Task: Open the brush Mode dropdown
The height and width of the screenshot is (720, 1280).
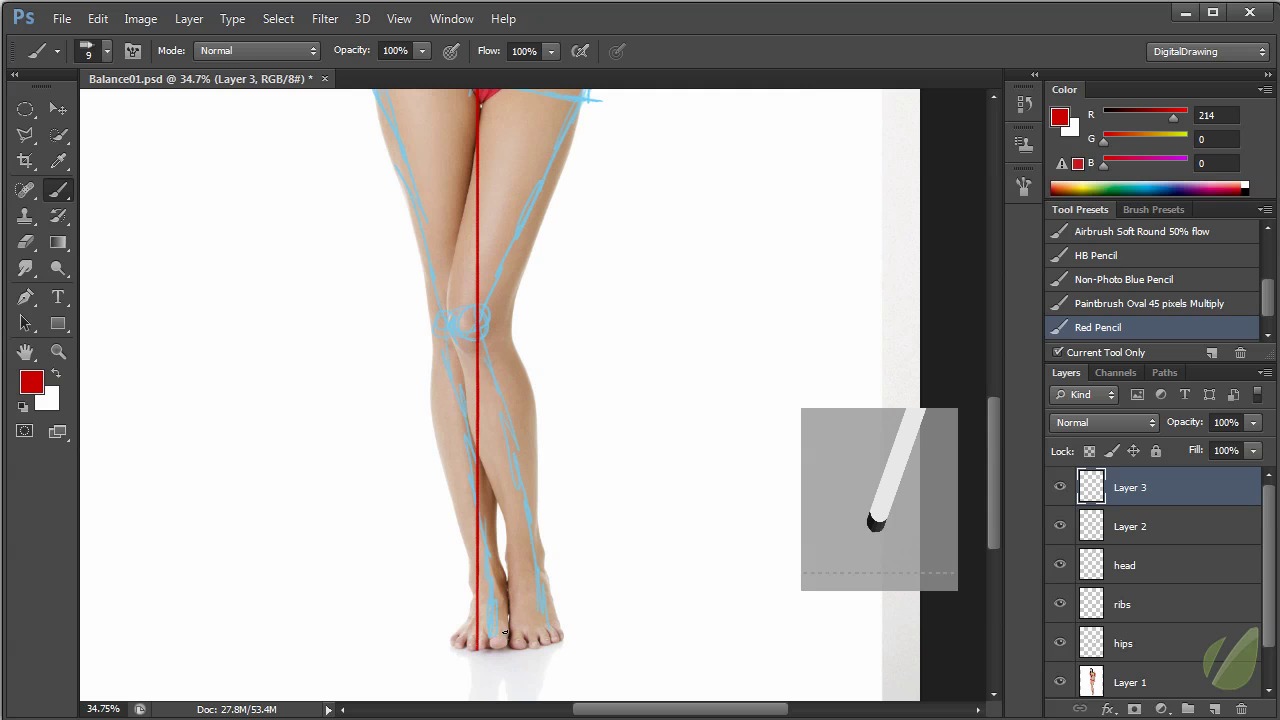Action: (257, 51)
